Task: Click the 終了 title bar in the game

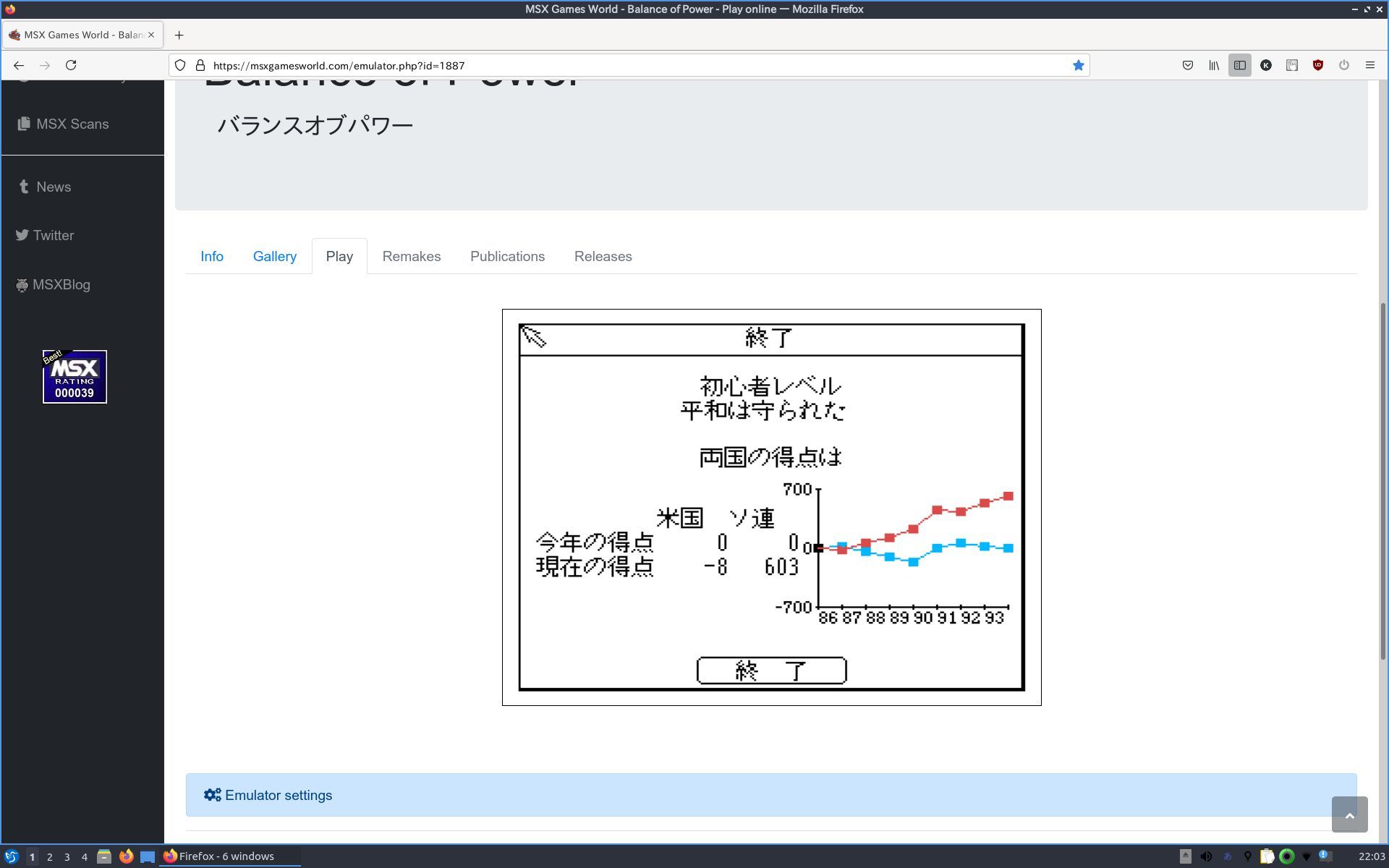Action: (771, 339)
